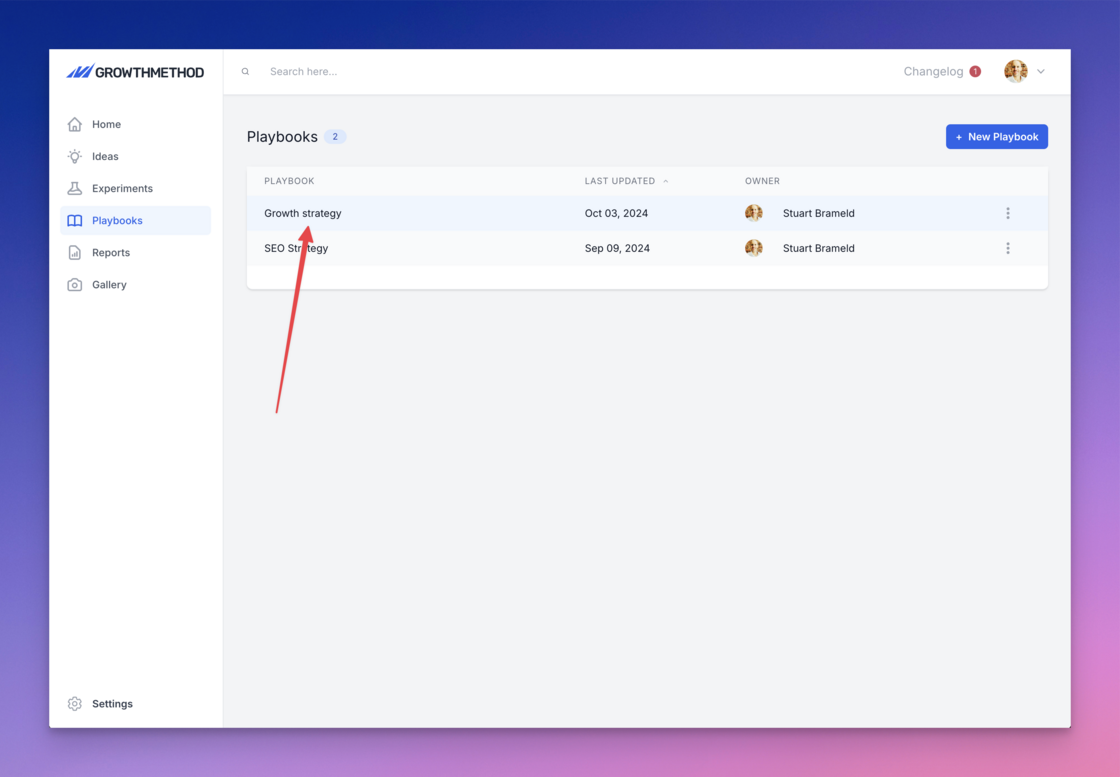Click the Playbook column header
The image size is (1120, 777).
pyautogui.click(x=289, y=181)
